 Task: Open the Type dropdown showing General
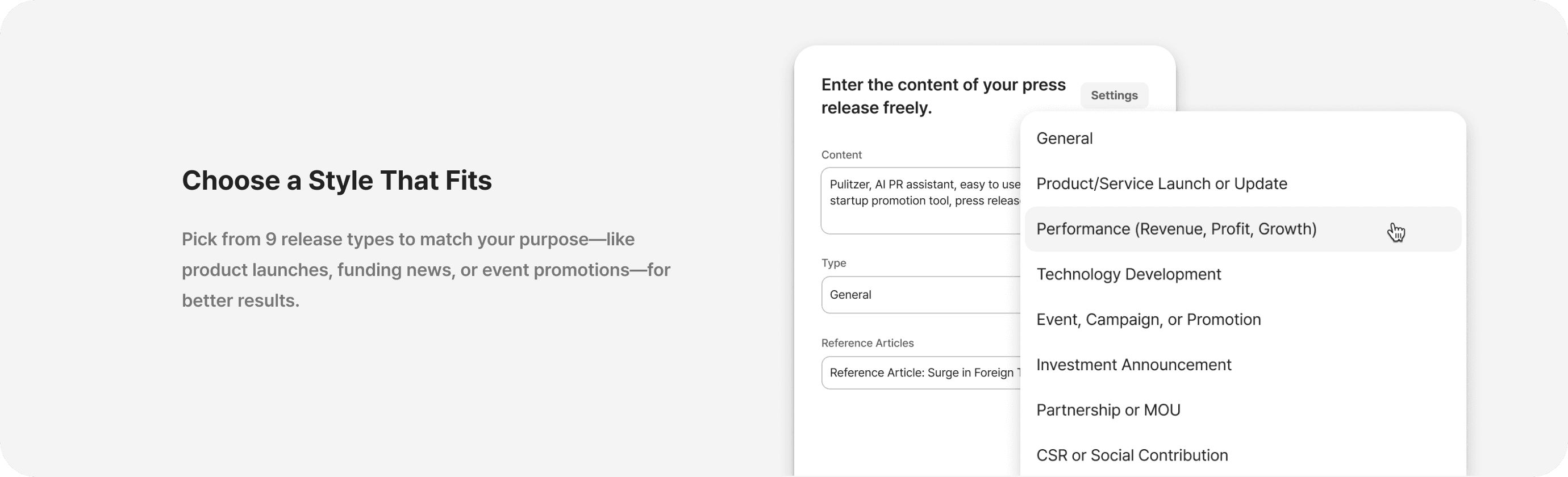coord(919,295)
